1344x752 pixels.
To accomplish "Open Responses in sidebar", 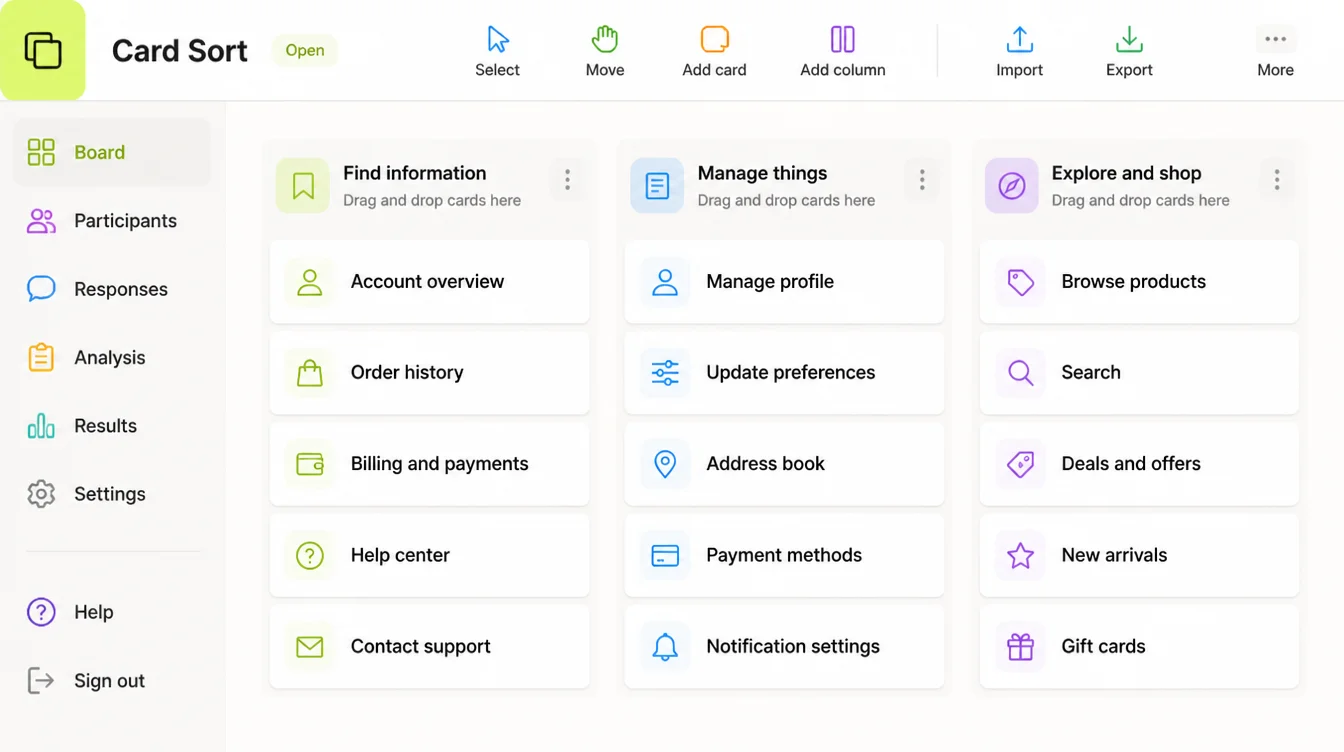I will tap(112, 289).
